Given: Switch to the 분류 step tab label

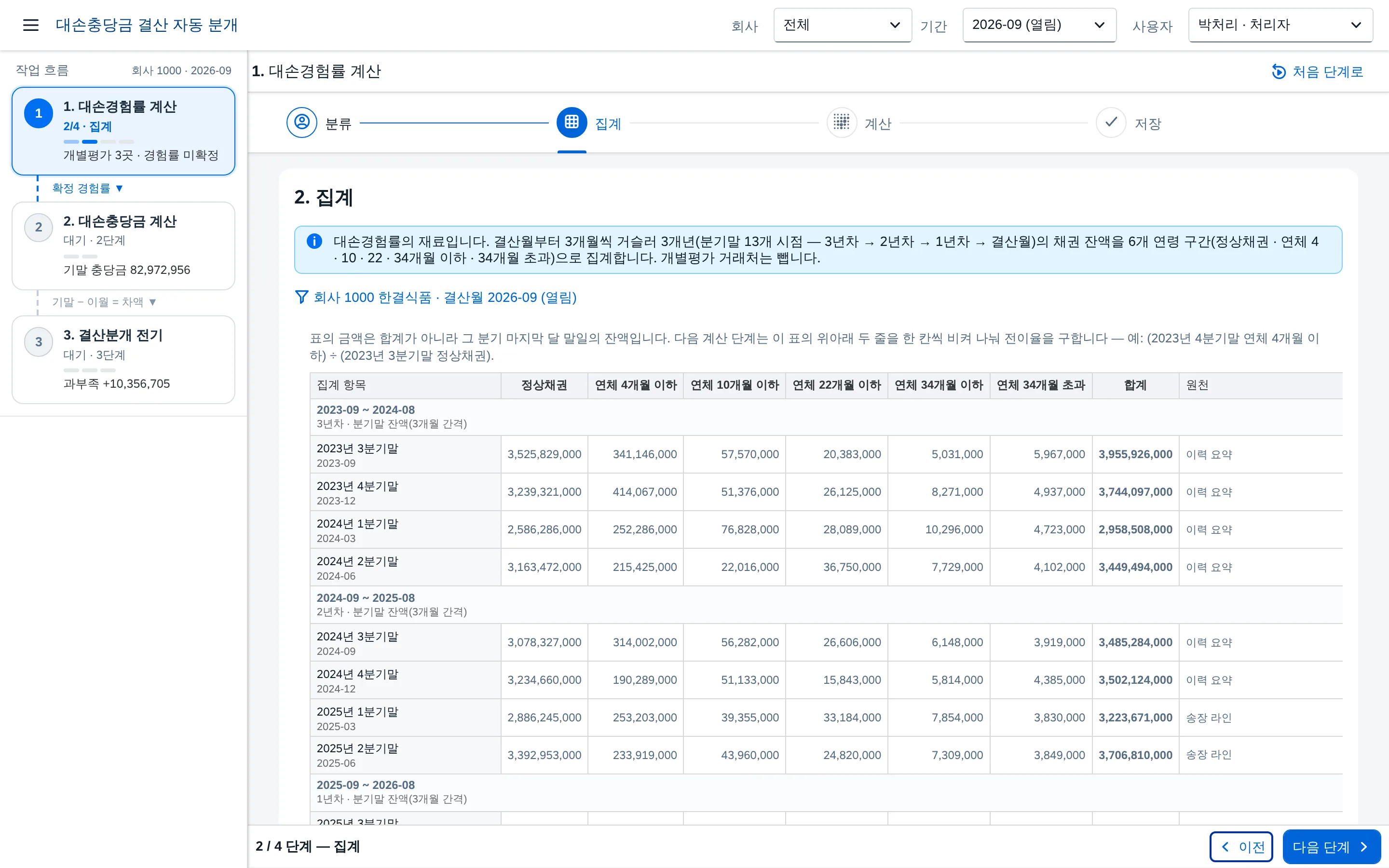Looking at the screenshot, I should 338,124.
